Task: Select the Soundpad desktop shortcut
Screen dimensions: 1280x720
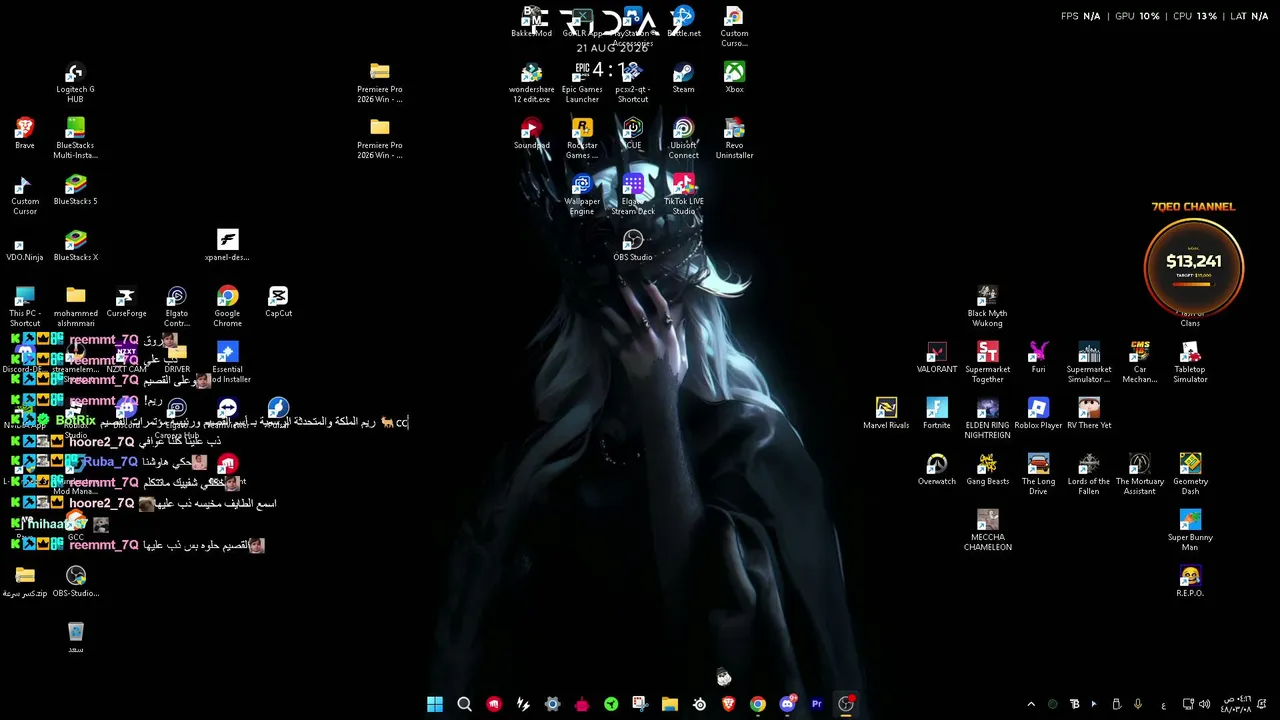Action: (531, 134)
